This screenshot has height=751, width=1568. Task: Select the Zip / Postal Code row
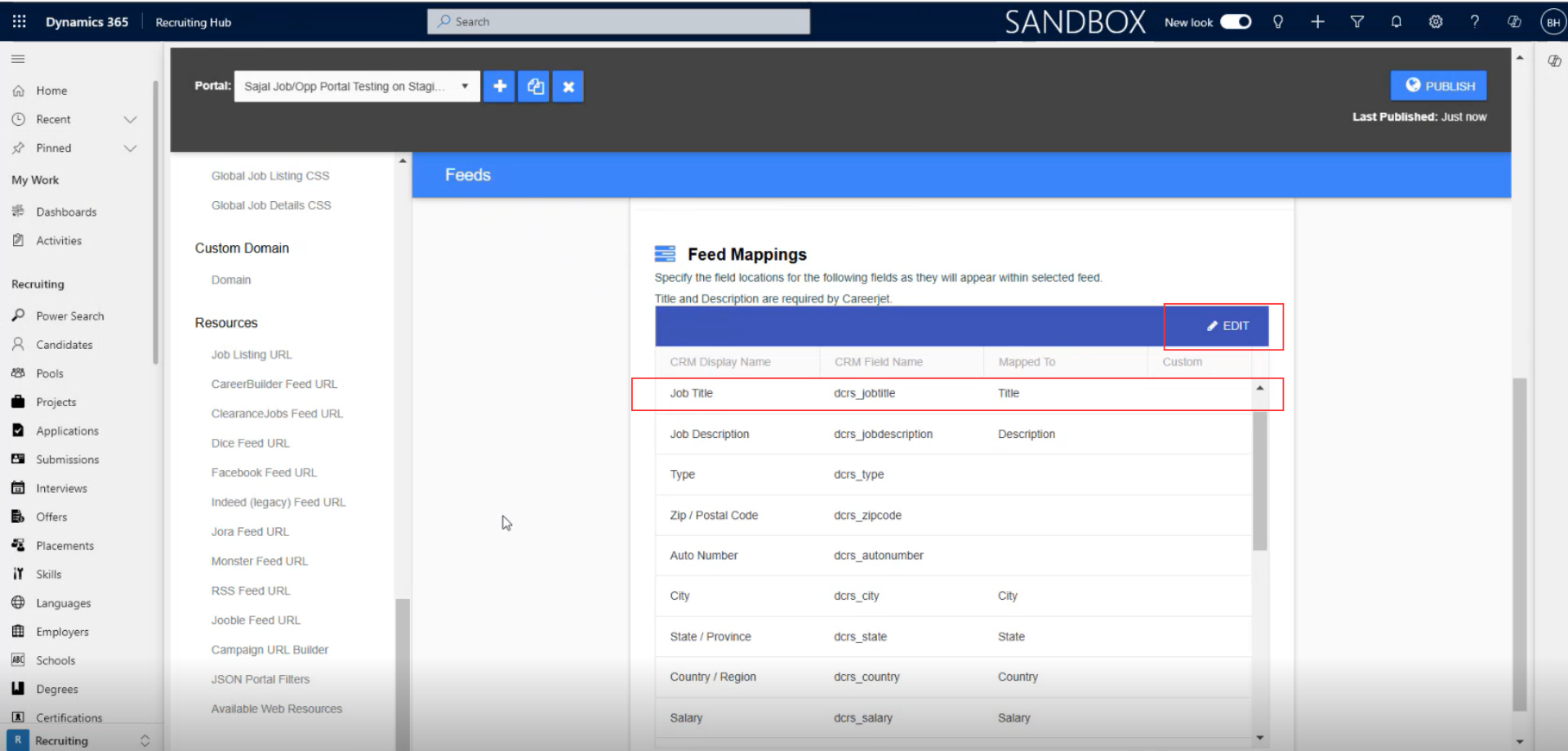tap(953, 515)
